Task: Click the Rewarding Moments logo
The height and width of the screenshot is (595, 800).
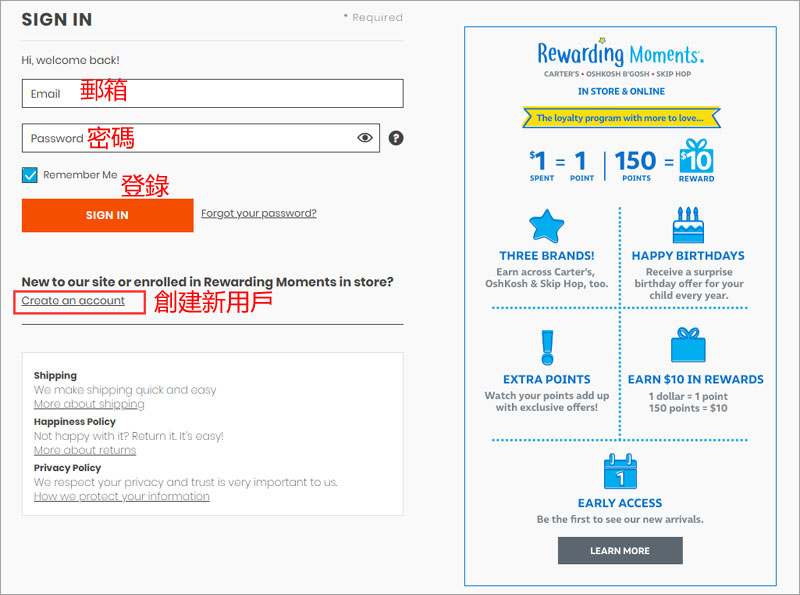Action: (x=620, y=53)
